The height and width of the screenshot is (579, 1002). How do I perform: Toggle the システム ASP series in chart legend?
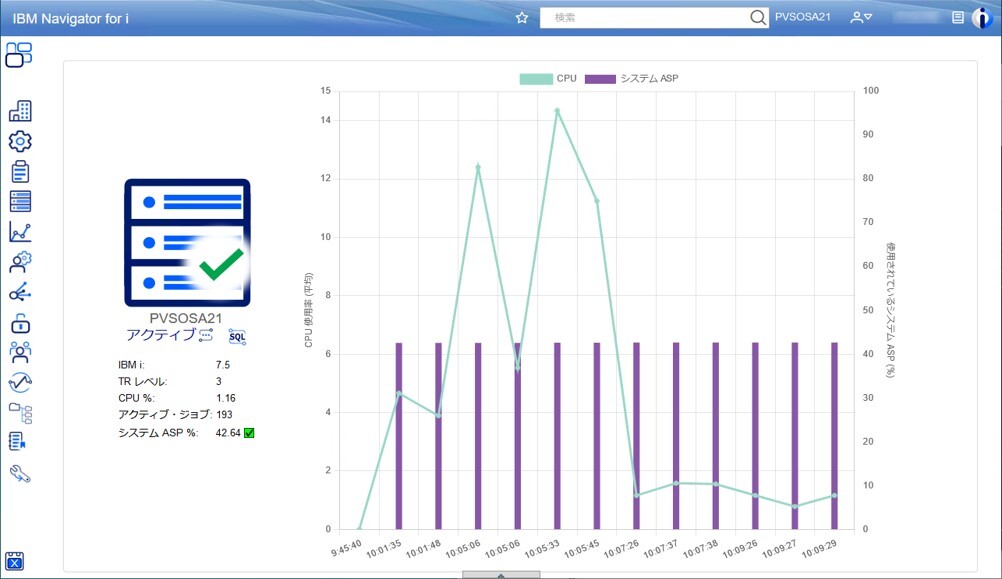point(631,79)
